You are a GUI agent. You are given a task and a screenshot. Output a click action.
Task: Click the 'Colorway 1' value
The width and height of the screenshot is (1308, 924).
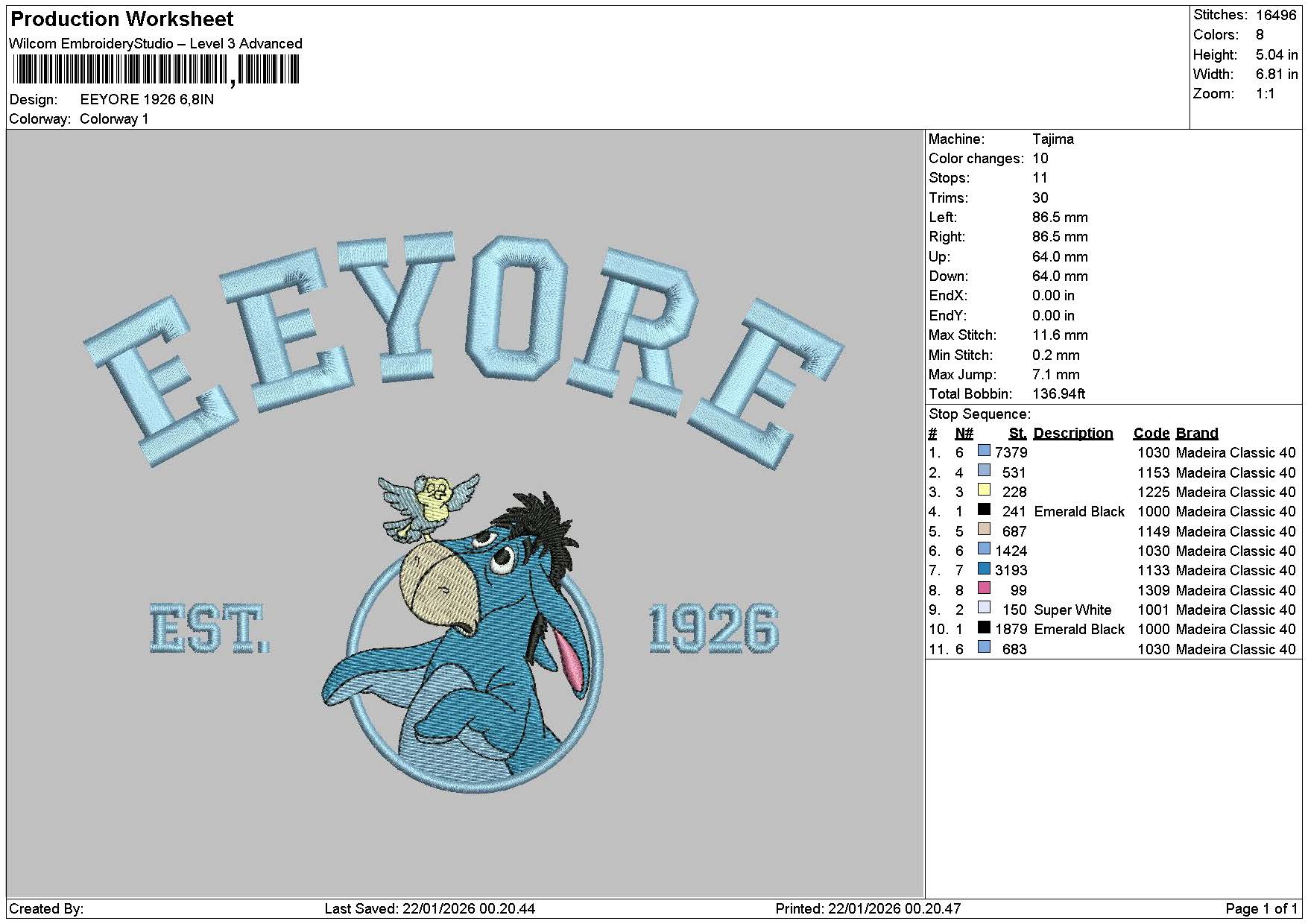[x=114, y=118]
